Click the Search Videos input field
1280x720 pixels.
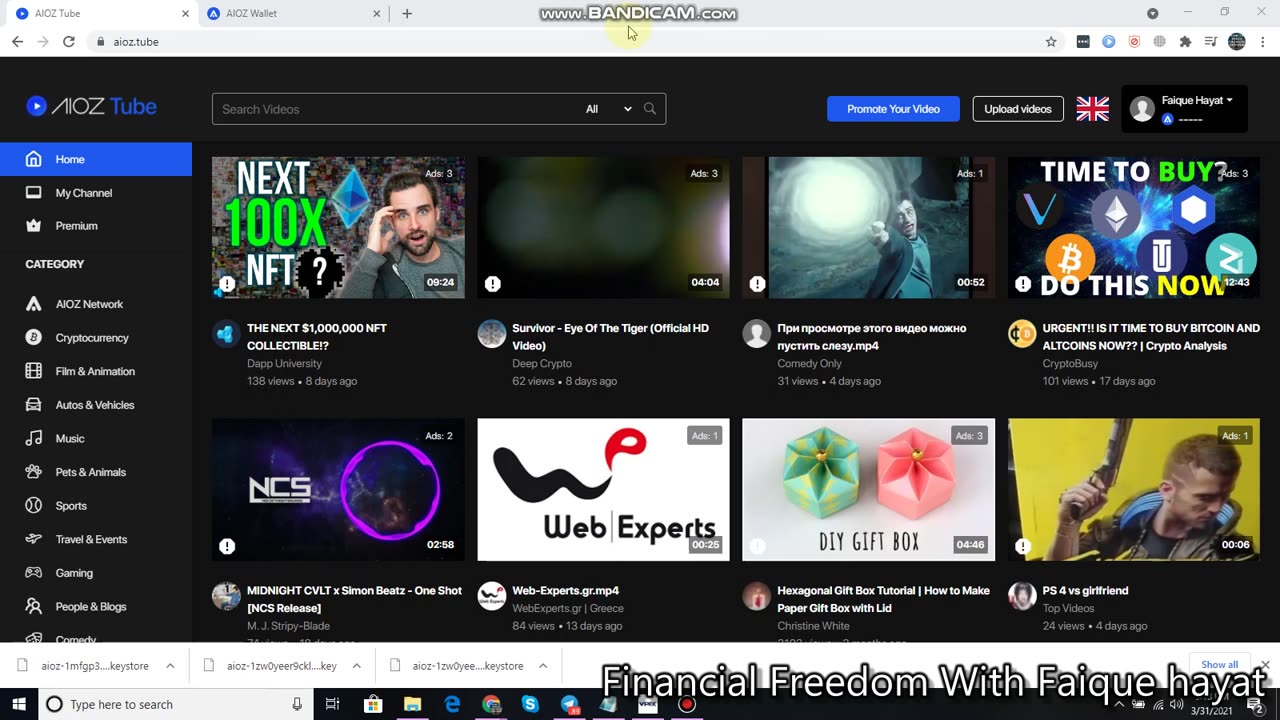[x=395, y=109]
